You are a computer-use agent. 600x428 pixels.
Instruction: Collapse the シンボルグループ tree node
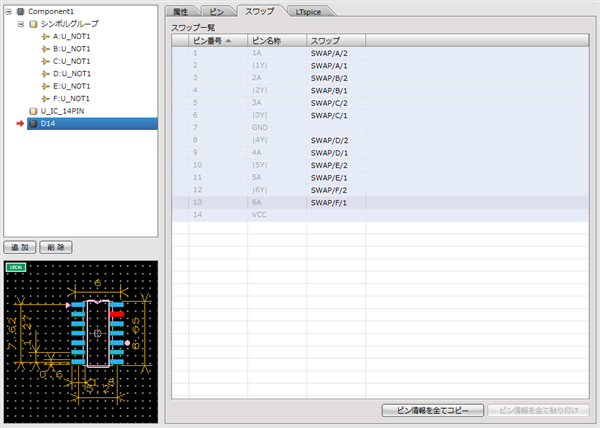click(x=21, y=23)
